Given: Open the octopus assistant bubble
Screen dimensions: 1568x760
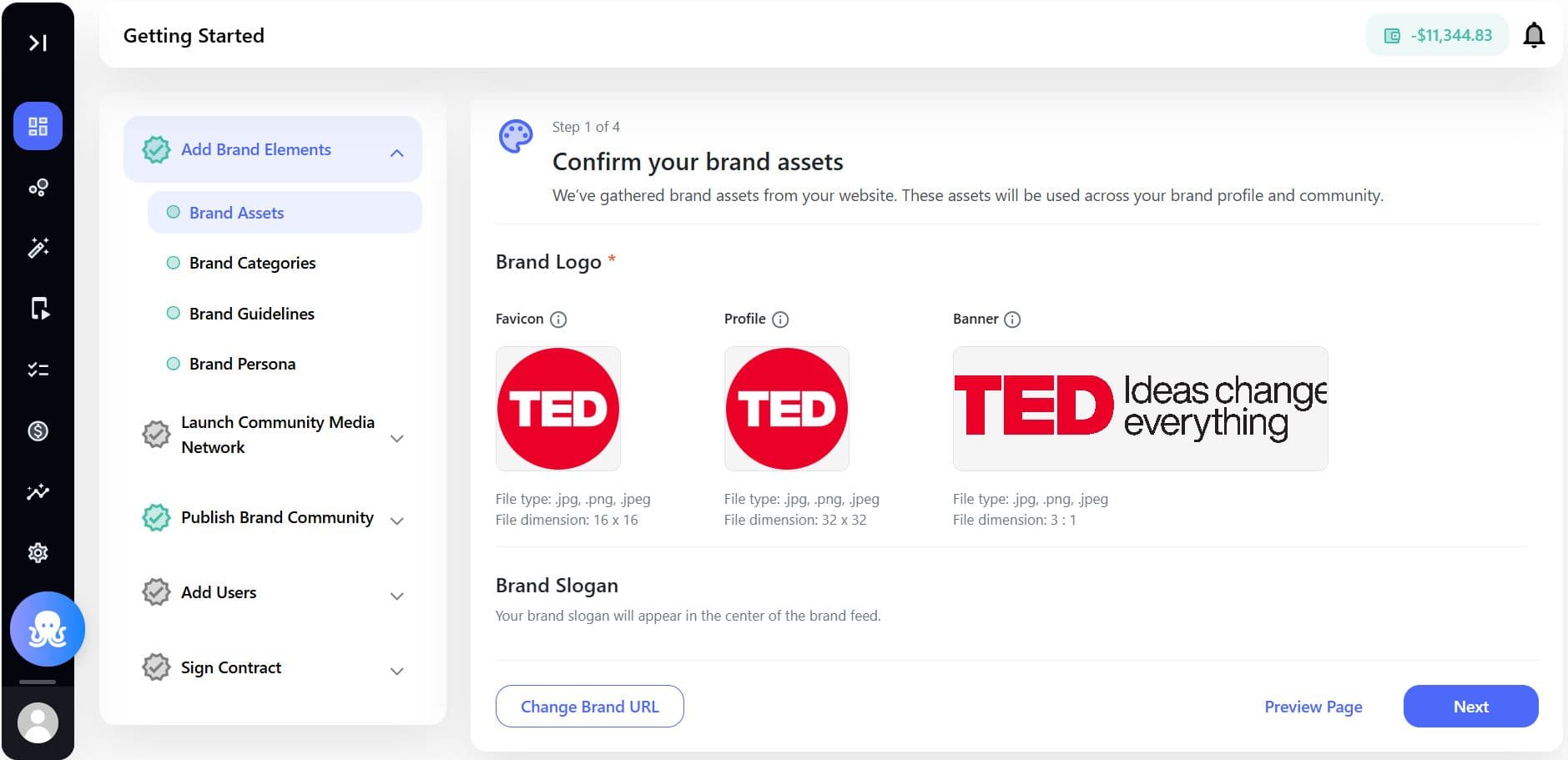Looking at the screenshot, I should pyautogui.click(x=48, y=629).
